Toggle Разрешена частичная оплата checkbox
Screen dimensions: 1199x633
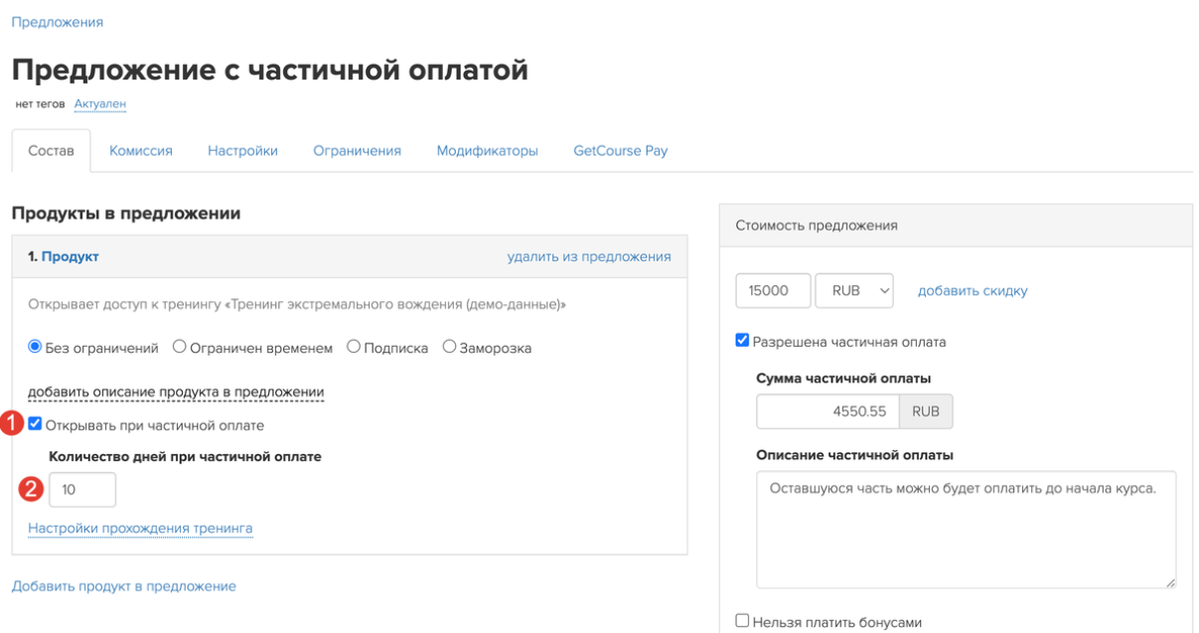(x=742, y=340)
